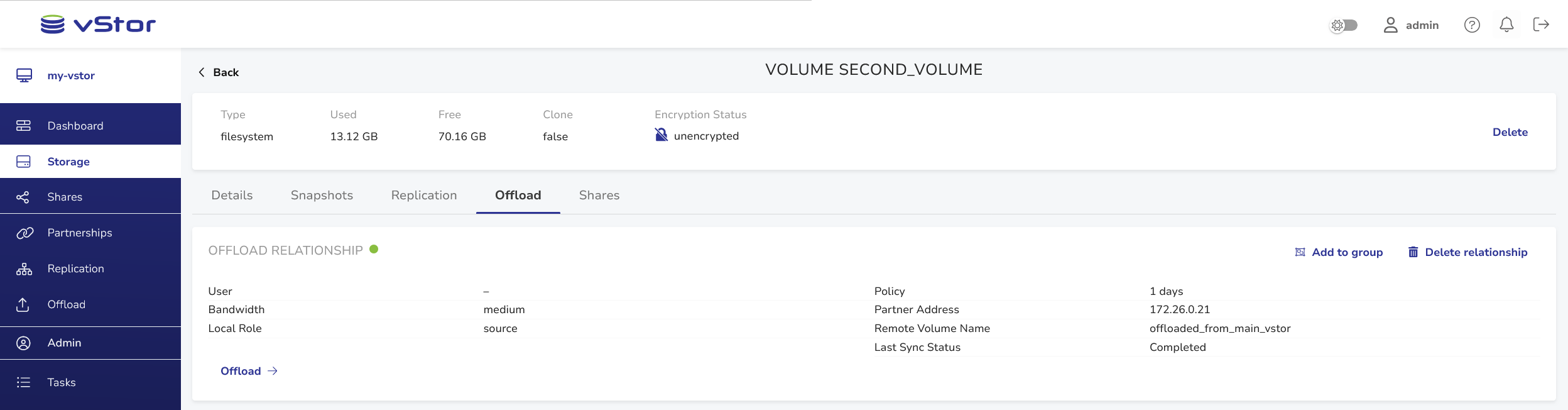The image size is (1568, 410).
Task: Select Admin in the sidebar
Action: point(64,343)
